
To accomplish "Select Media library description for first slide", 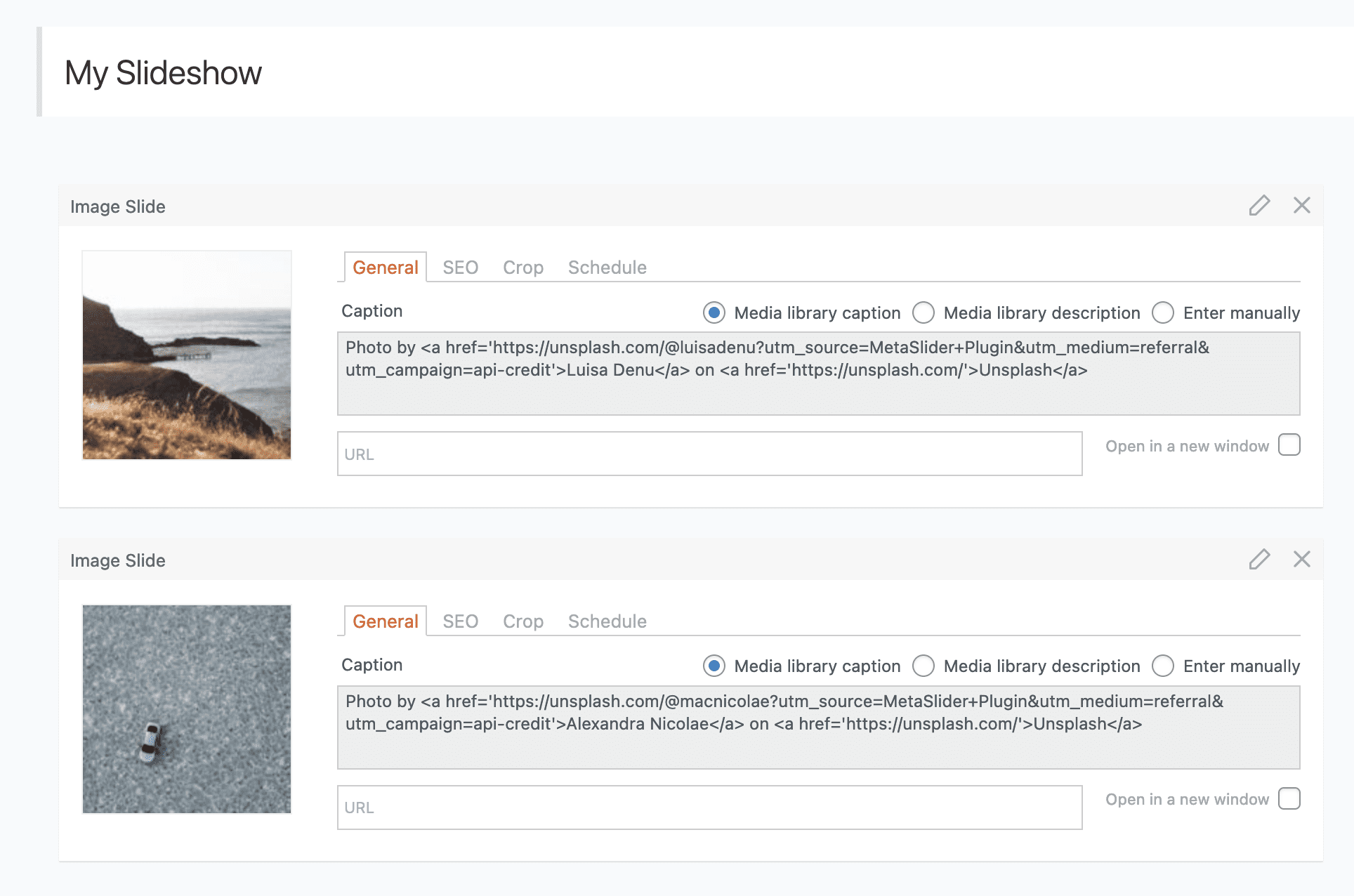I will point(924,312).
